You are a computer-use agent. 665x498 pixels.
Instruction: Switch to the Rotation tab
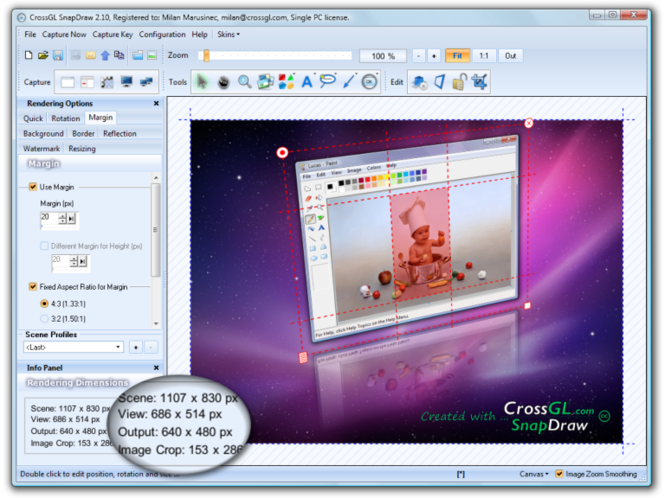tap(66, 118)
